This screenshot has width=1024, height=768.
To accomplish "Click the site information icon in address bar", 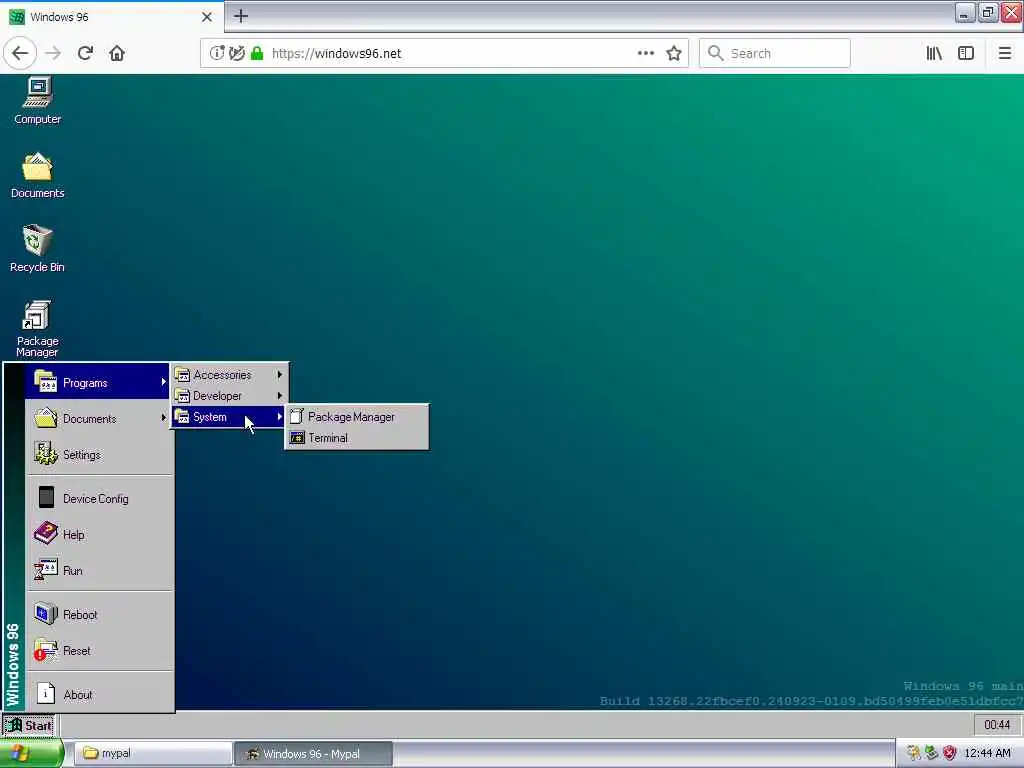I will pos(217,53).
